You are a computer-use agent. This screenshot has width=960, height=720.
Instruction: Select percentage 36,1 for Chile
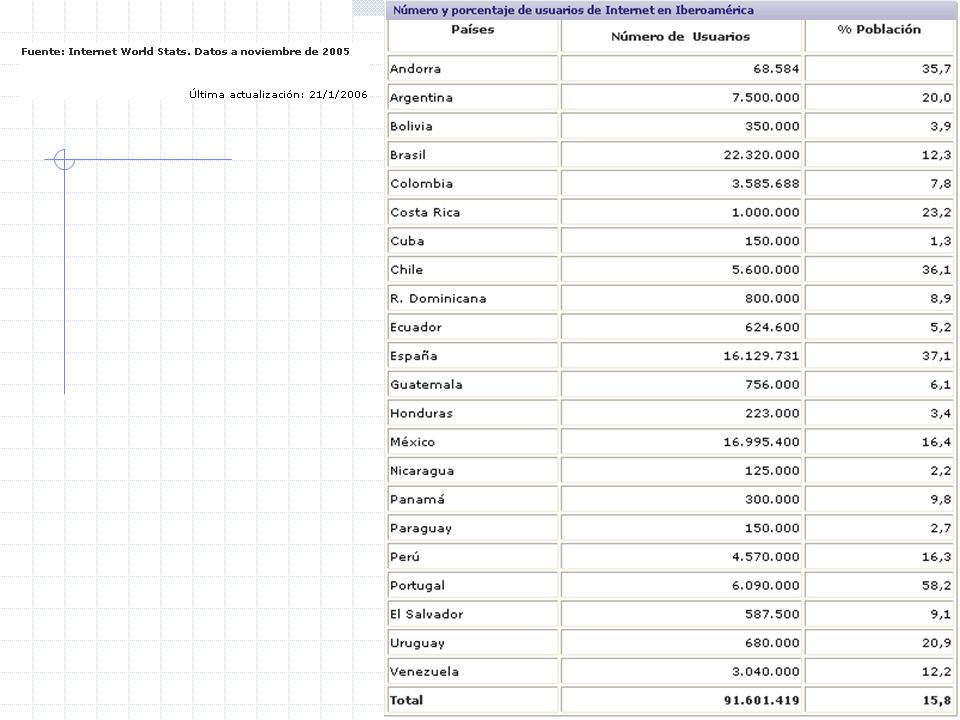point(937,270)
